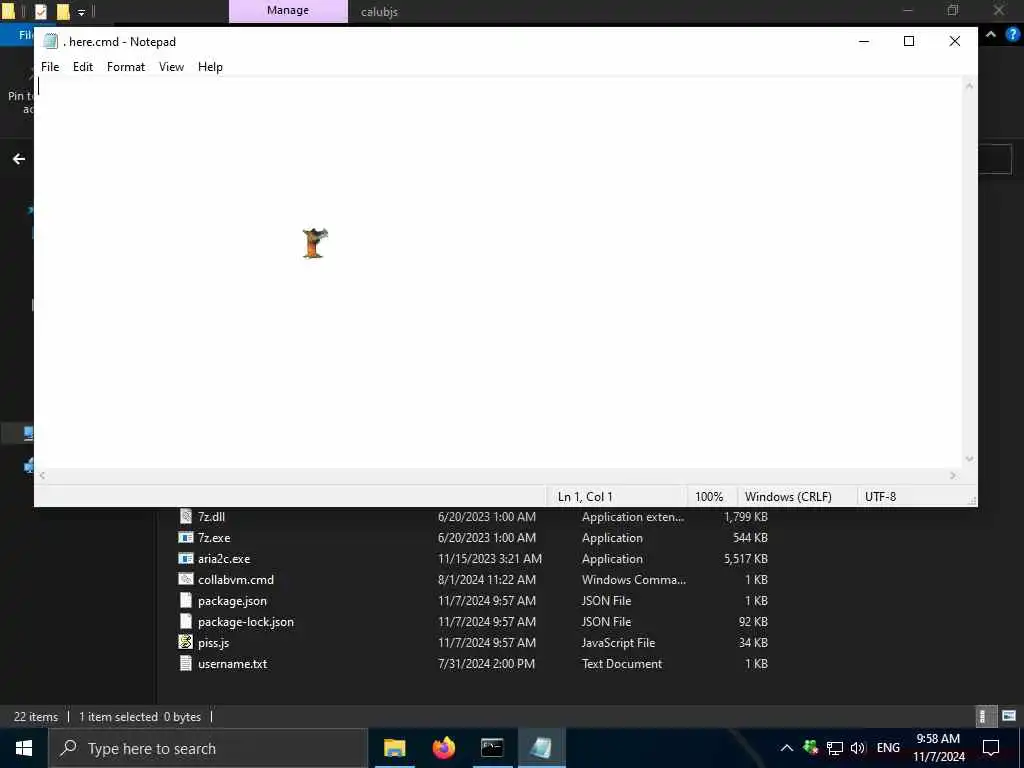
Task: Select the package.json file icon
Action: (x=186, y=600)
